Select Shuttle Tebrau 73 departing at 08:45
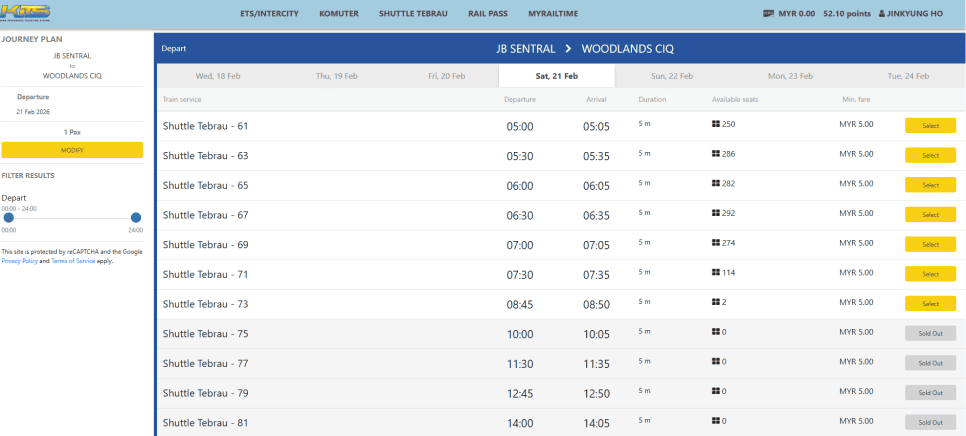Screen dimensions: 966x436 click(930, 304)
